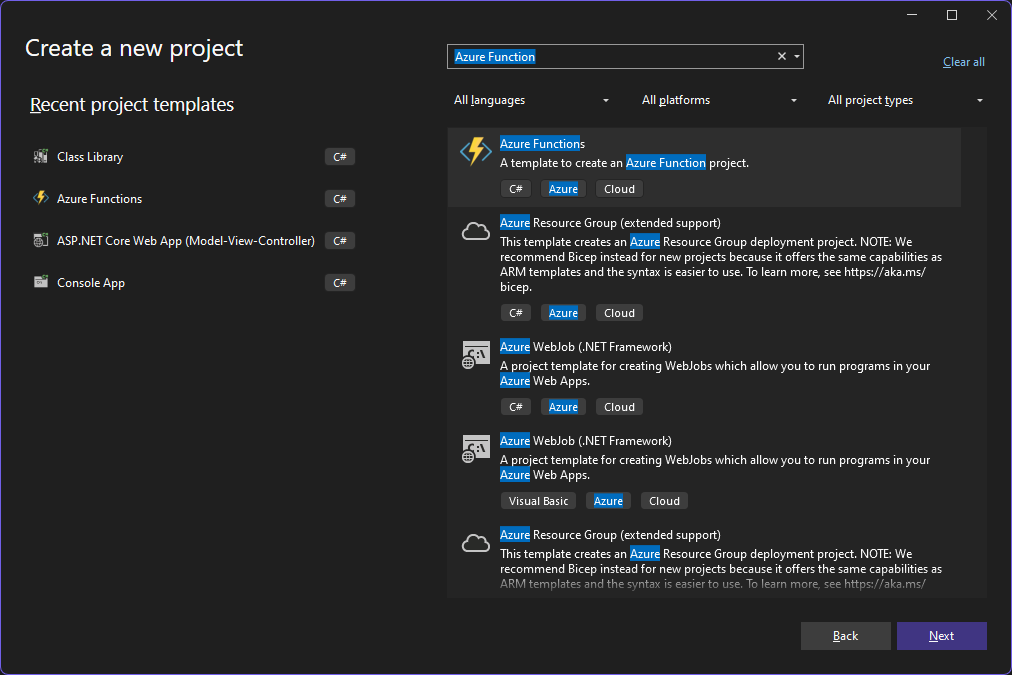Click the Console App icon in recent templates

click(x=41, y=283)
